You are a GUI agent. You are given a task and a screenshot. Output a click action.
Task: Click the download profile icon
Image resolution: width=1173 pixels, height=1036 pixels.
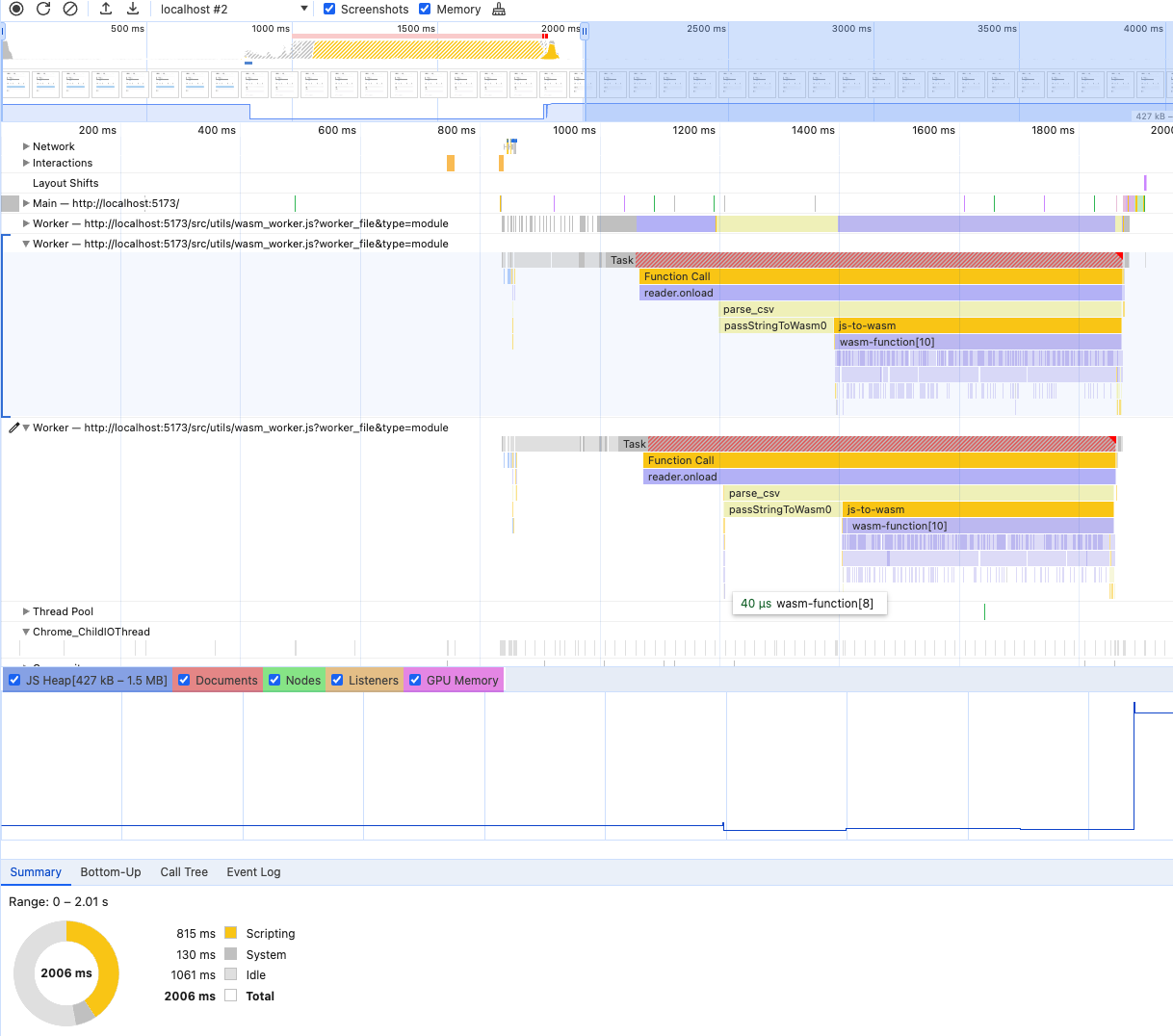(x=133, y=9)
